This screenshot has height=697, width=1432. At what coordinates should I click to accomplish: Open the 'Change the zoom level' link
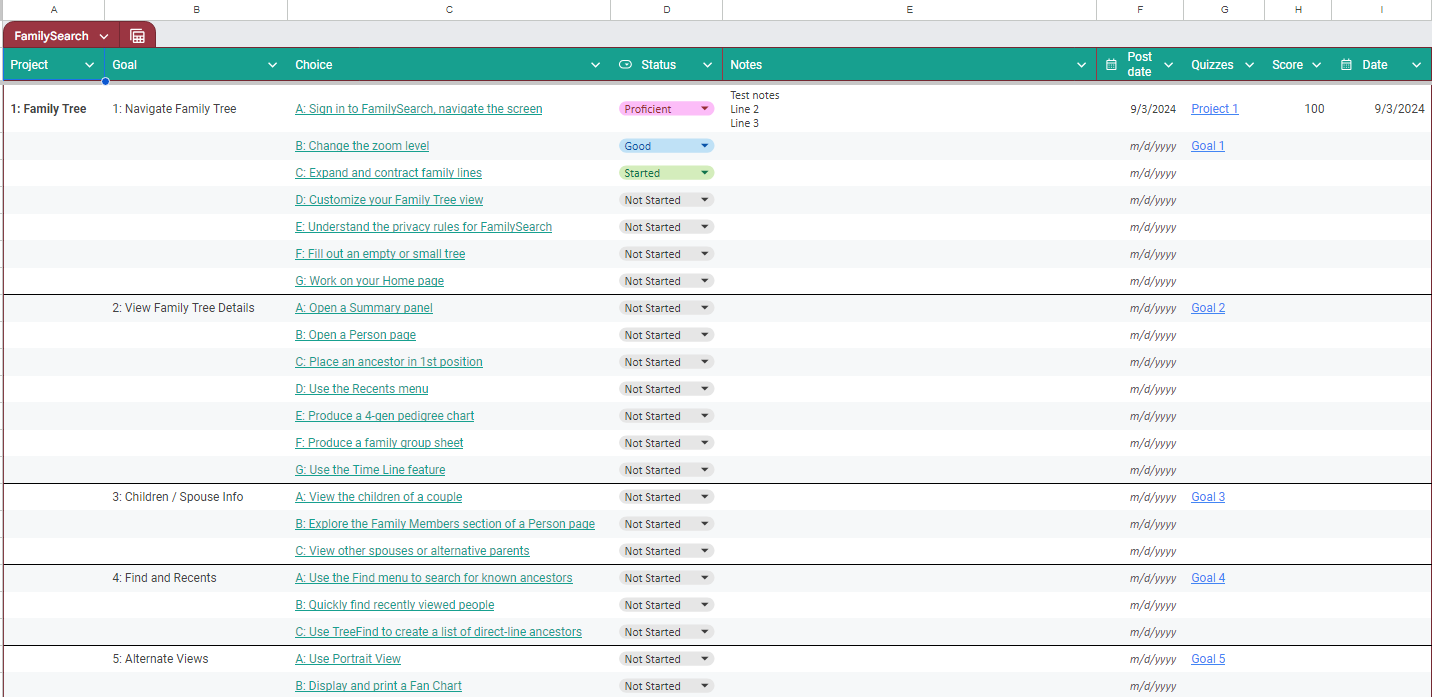pyautogui.click(x=361, y=146)
